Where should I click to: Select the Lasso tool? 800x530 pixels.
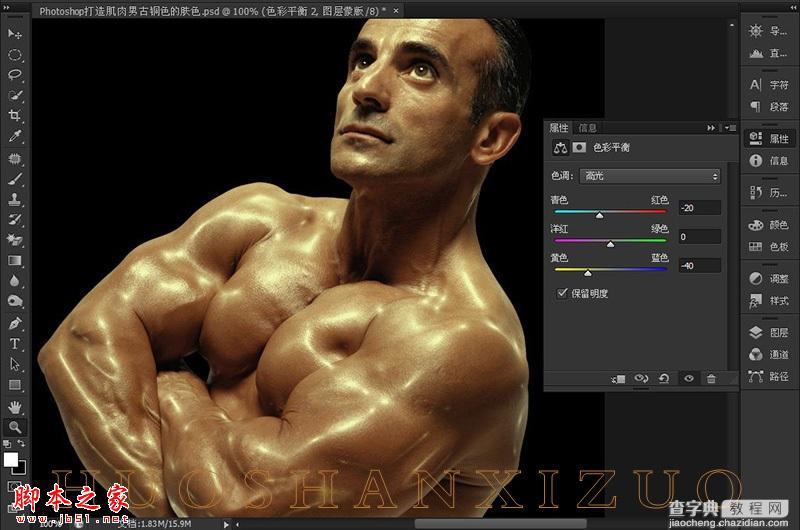pyautogui.click(x=14, y=74)
